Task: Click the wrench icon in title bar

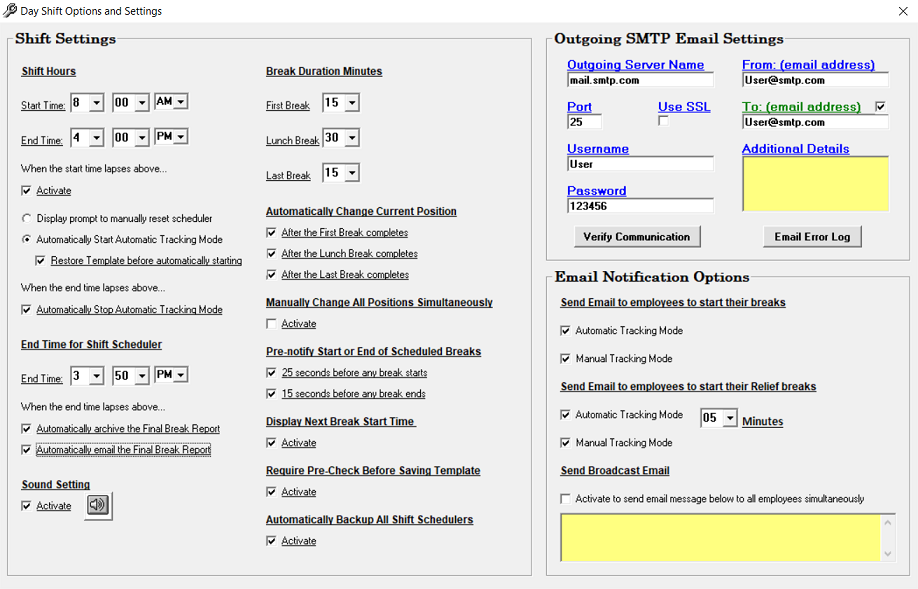Action: [10, 11]
